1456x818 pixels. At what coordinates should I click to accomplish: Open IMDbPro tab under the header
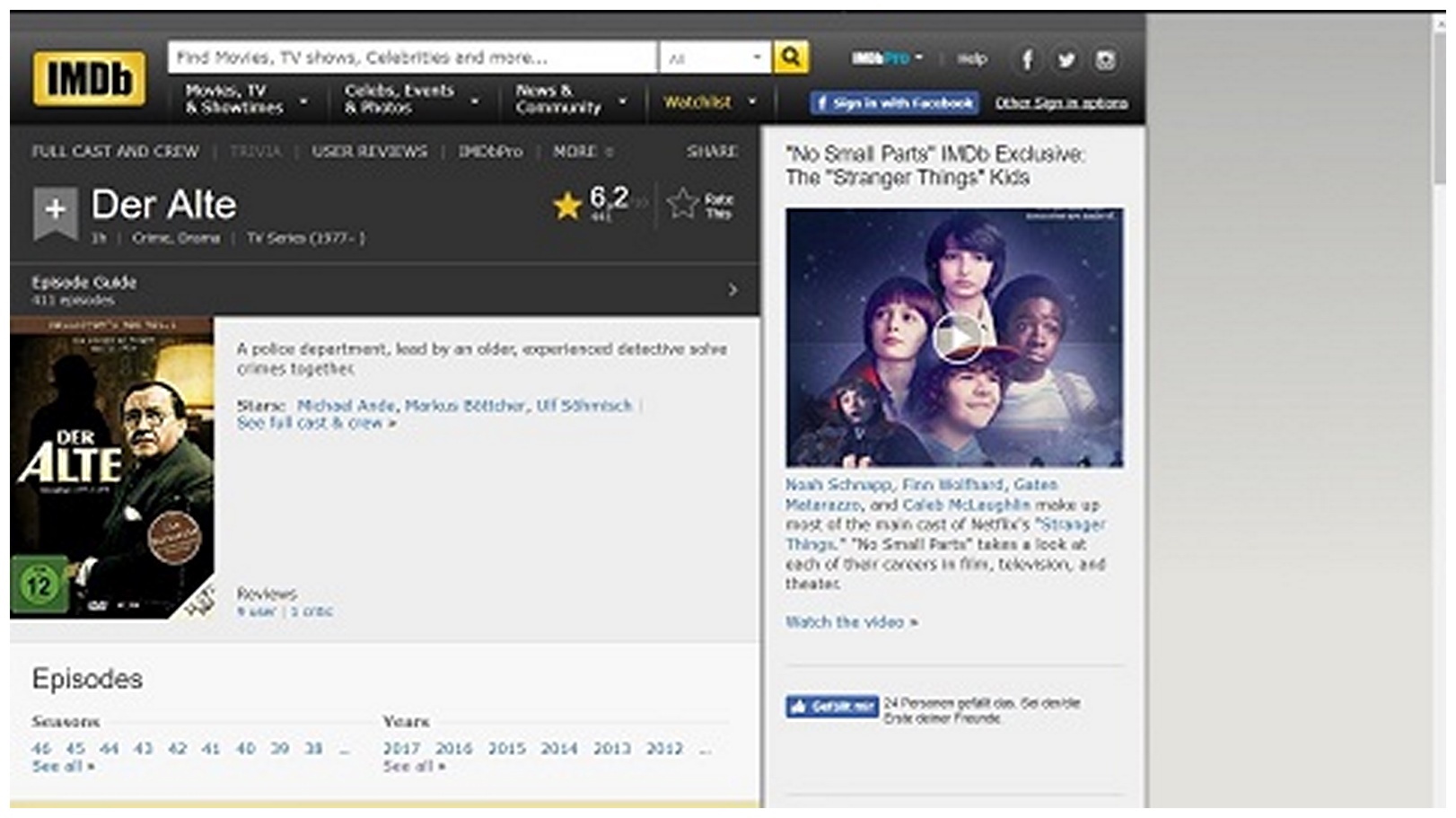[x=490, y=152]
